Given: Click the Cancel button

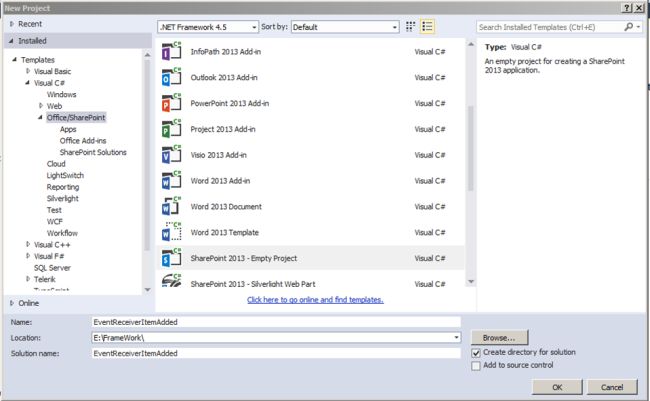Looking at the screenshot, I should point(612,387).
